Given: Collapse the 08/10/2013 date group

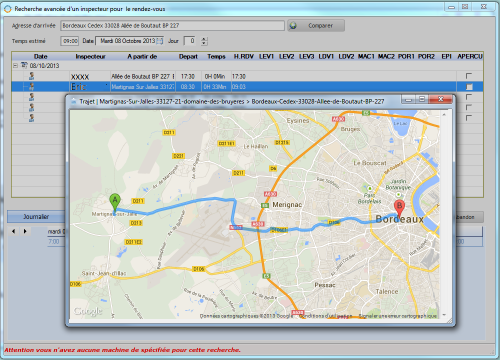Looking at the screenshot, I should (15, 66).
